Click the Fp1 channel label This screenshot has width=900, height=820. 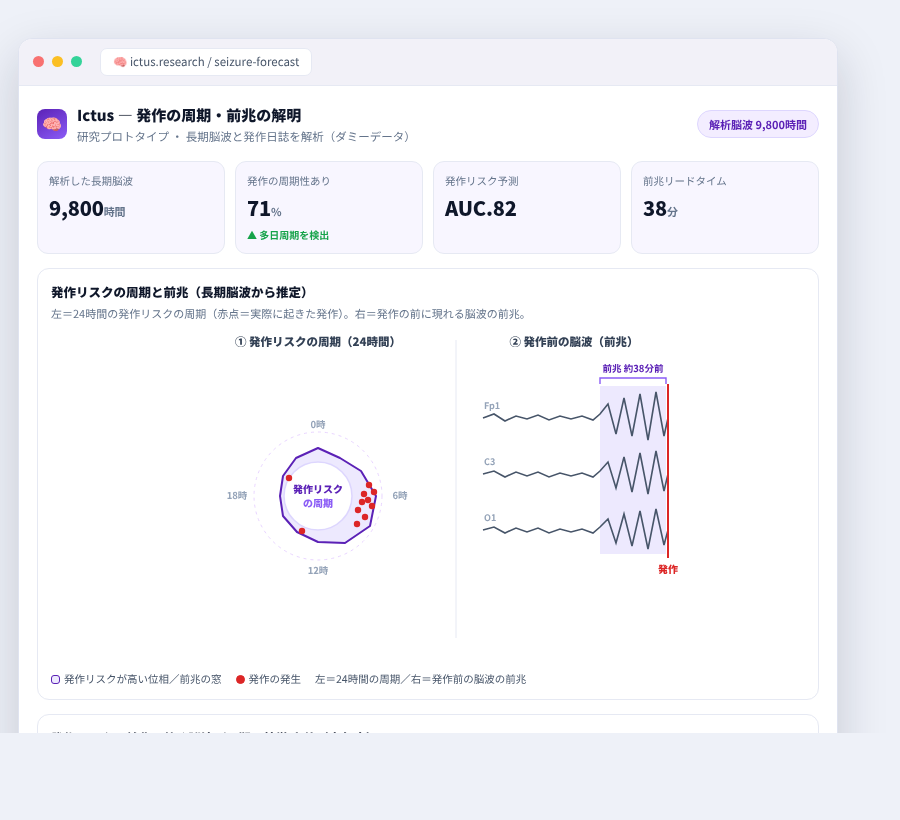pos(492,406)
